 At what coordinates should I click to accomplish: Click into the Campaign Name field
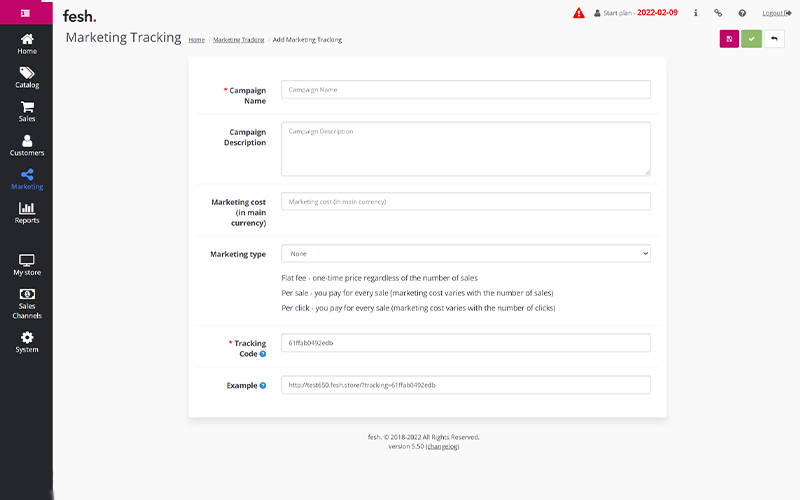click(465, 90)
